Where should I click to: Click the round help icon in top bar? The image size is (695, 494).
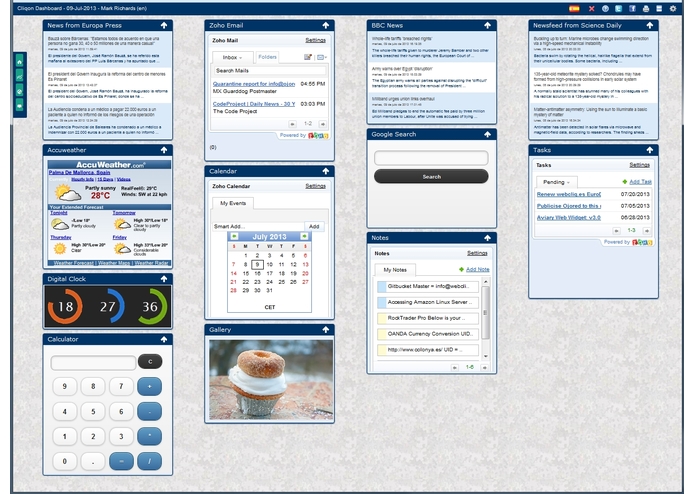(605, 8)
